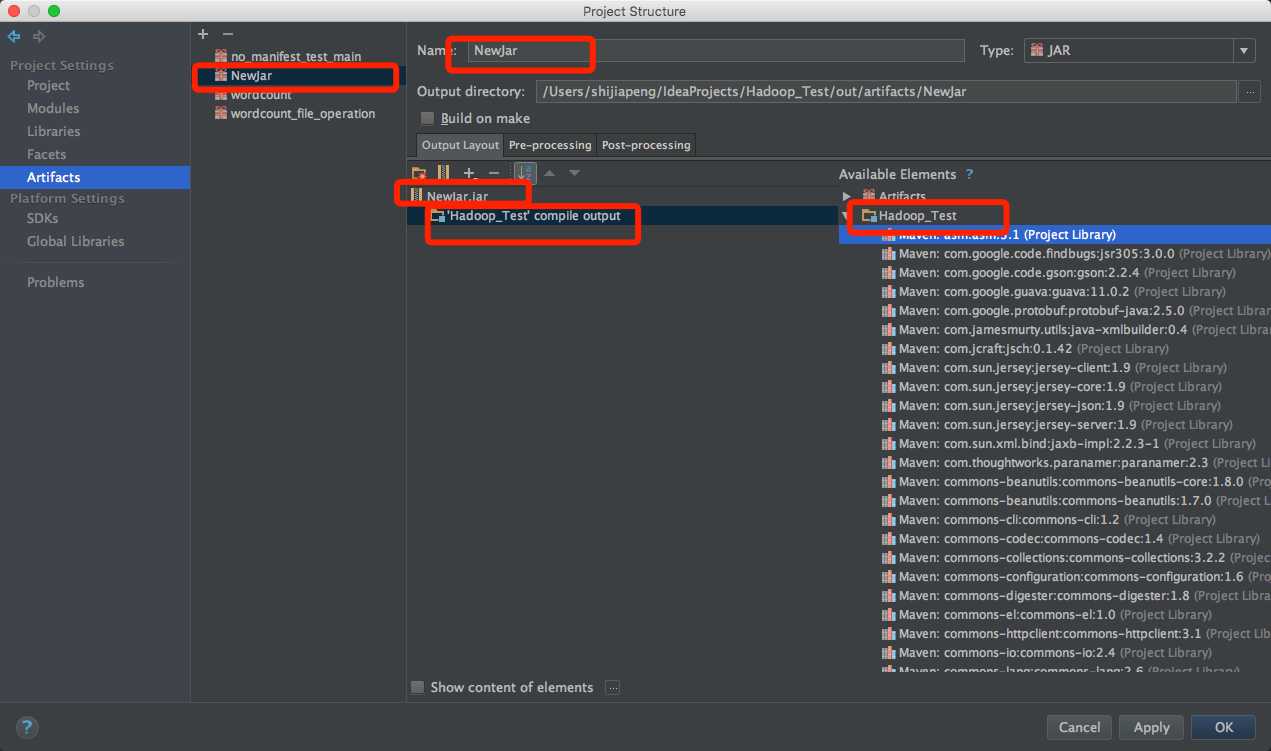Click remove minus in Output Layout toolbar
1271x751 pixels.
point(493,173)
